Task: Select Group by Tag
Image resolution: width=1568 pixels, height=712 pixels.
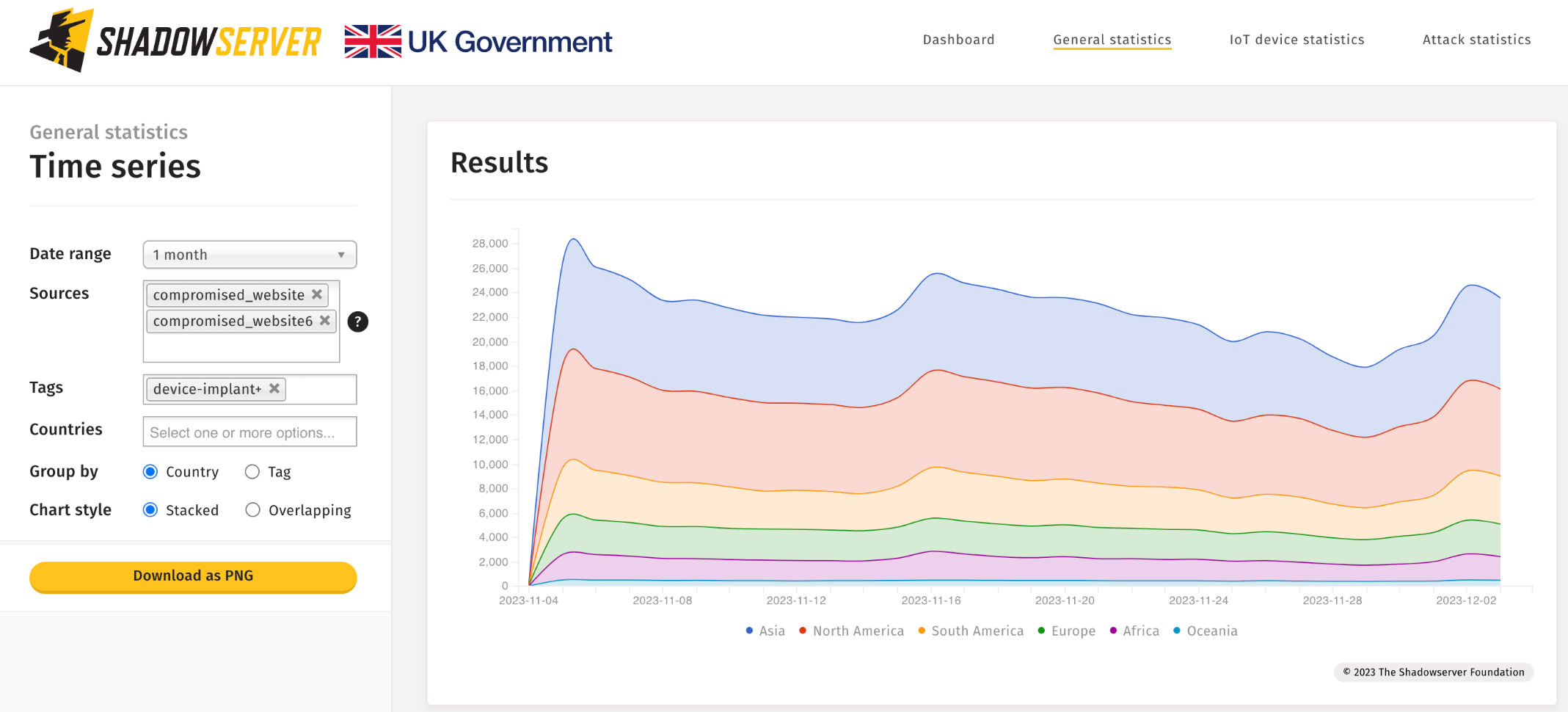Action: (252, 471)
